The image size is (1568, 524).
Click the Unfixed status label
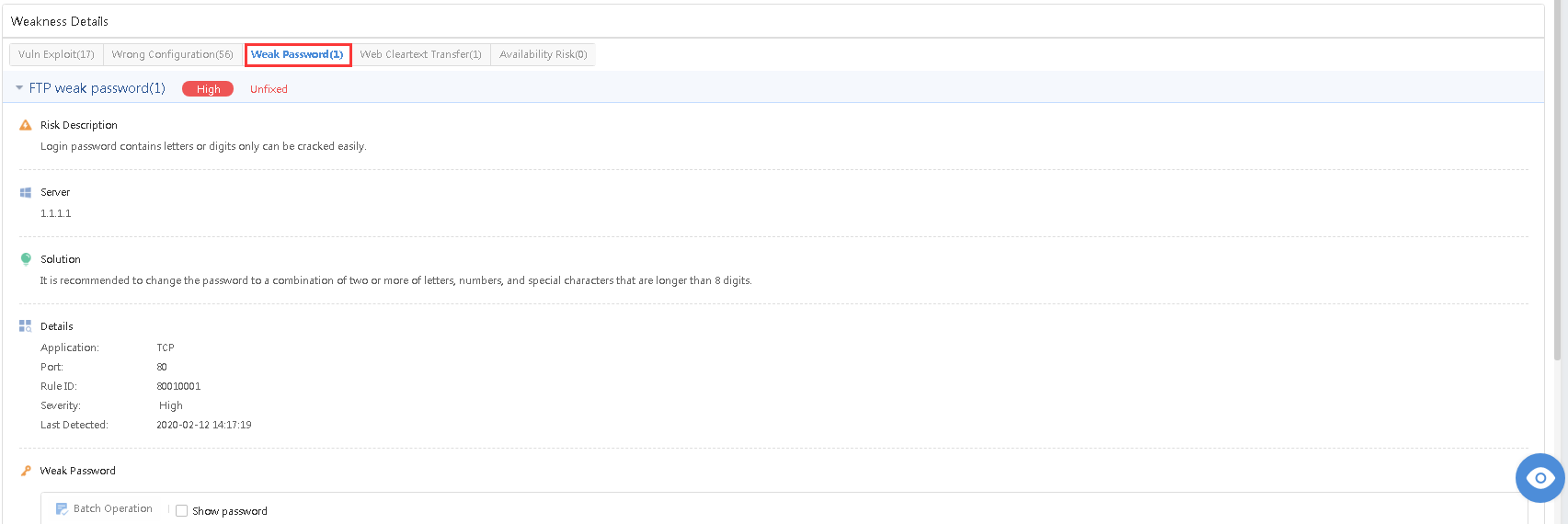pos(269,89)
